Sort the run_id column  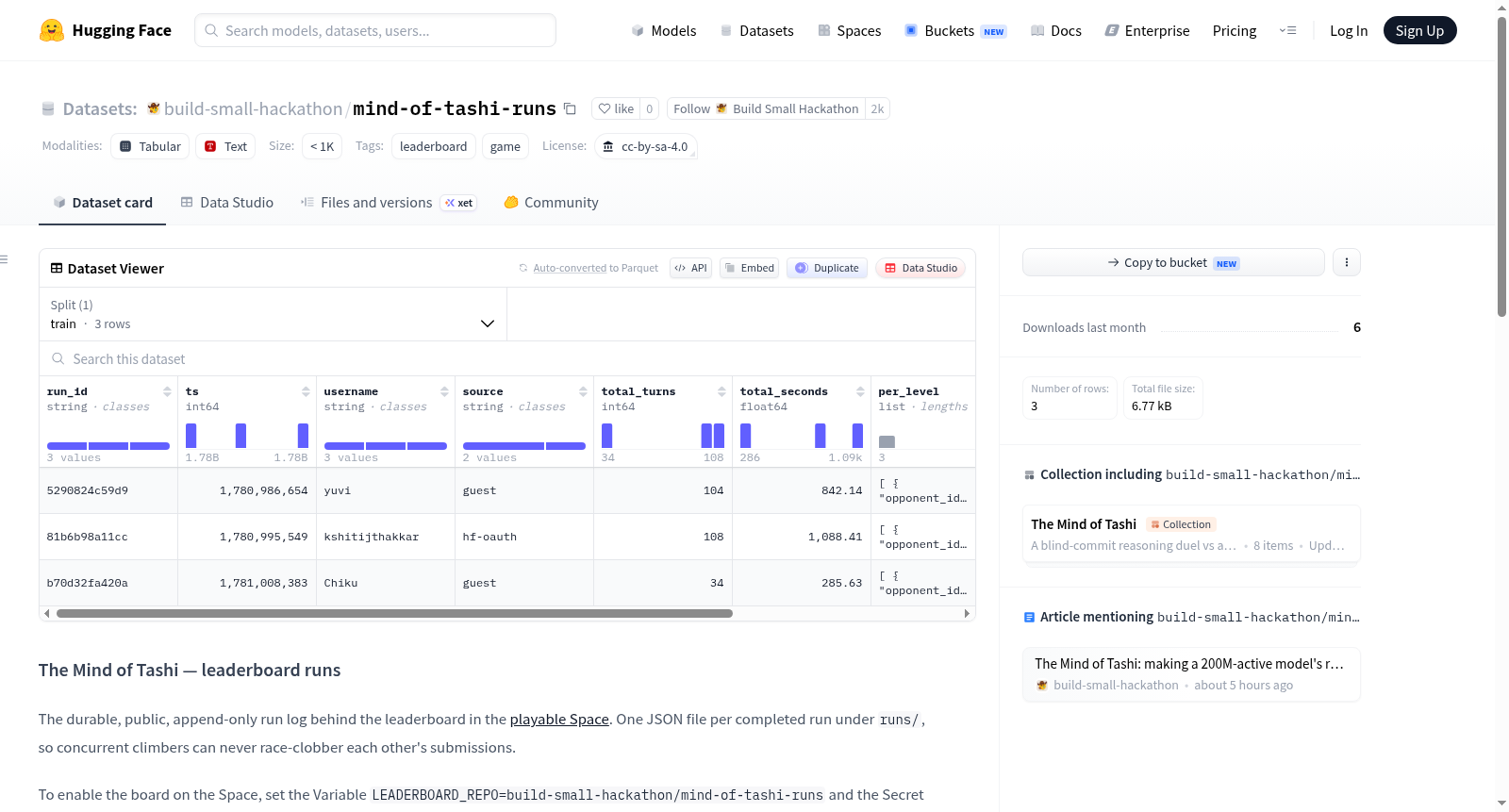[x=167, y=391]
